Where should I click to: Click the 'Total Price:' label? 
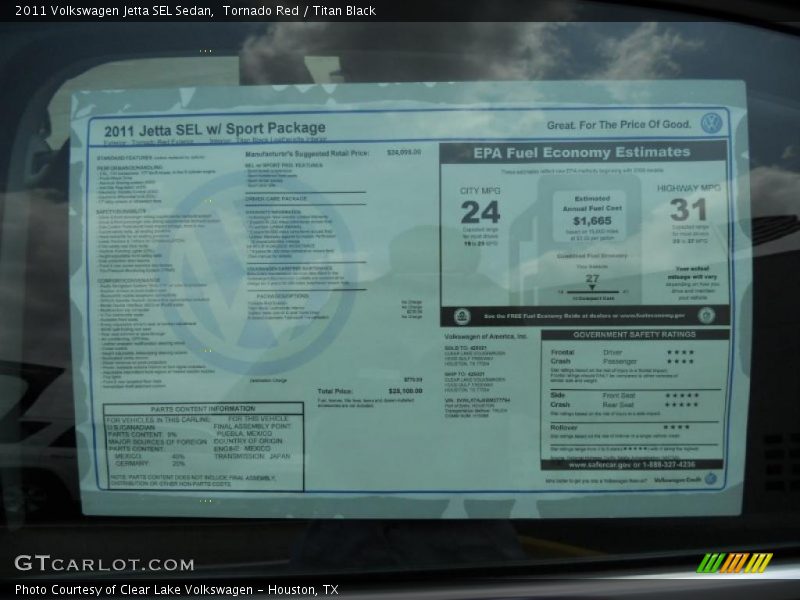[x=335, y=391]
